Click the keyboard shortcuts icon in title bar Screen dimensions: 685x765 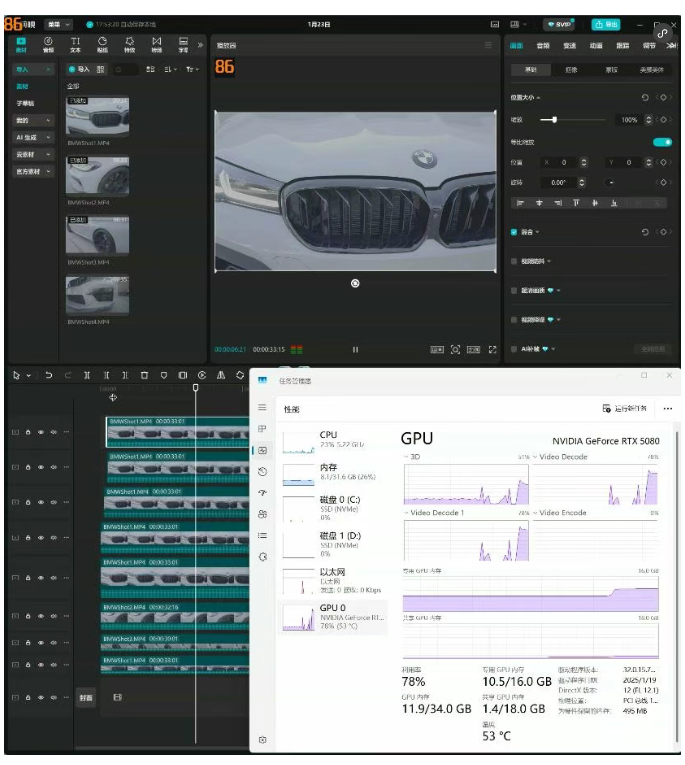point(495,24)
